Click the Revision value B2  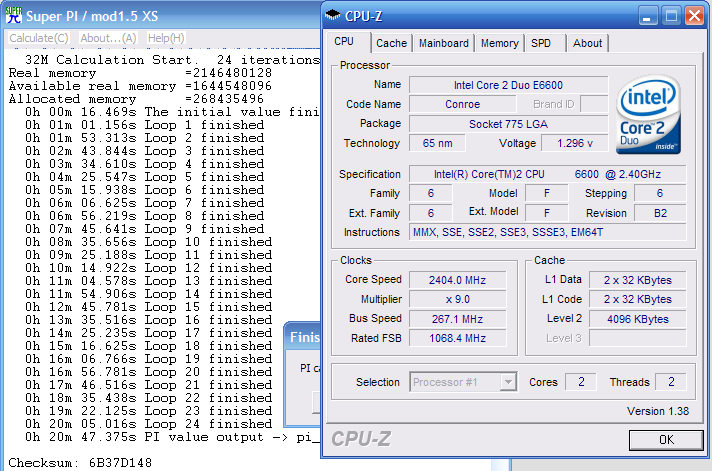click(x=660, y=213)
